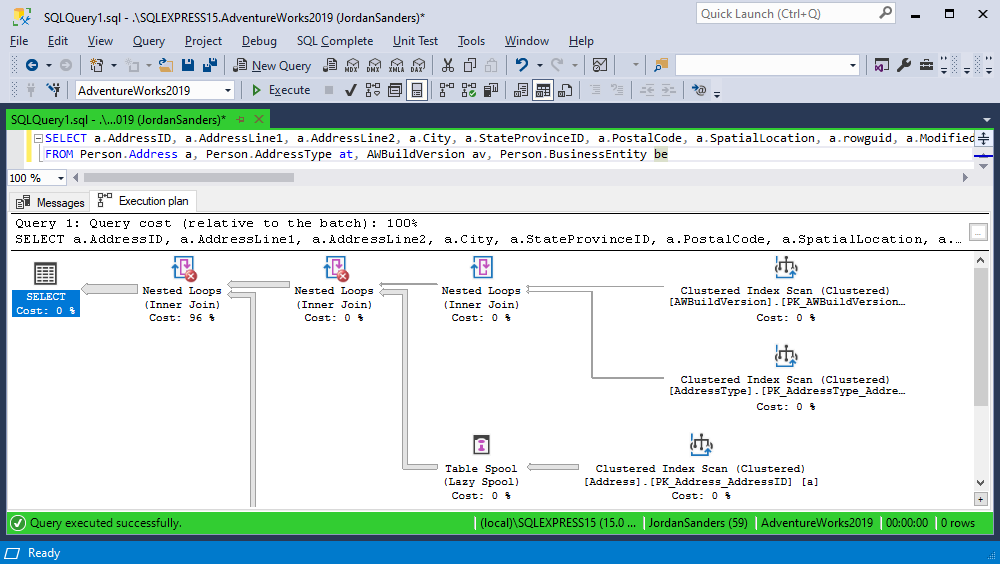Click the ellipsis button beside query text
This screenshot has height=564, width=1000.
pos(978,232)
